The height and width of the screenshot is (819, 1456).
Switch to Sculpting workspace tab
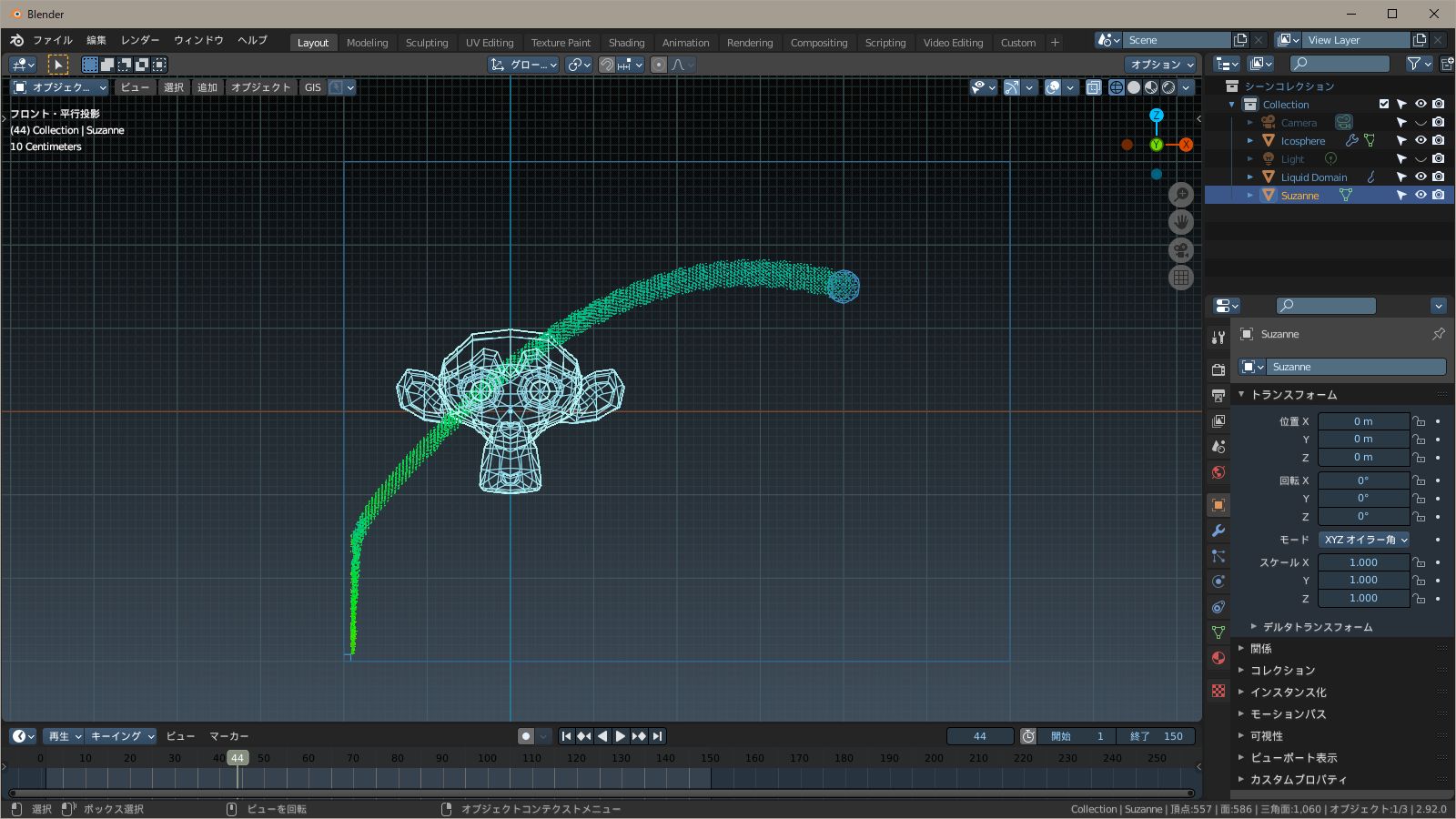click(427, 43)
